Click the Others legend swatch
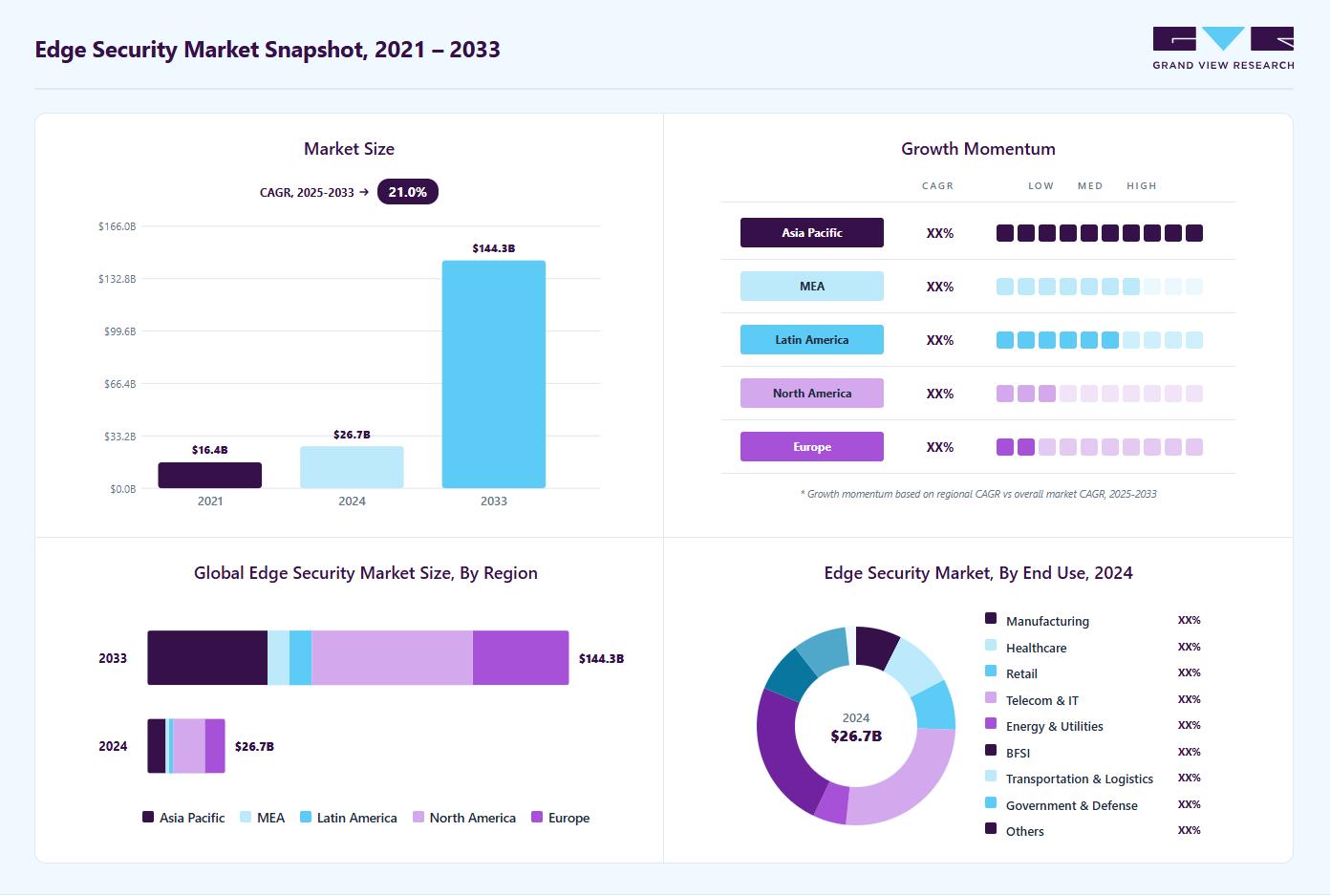The width and height of the screenshot is (1330, 896). [x=991, y=828]
